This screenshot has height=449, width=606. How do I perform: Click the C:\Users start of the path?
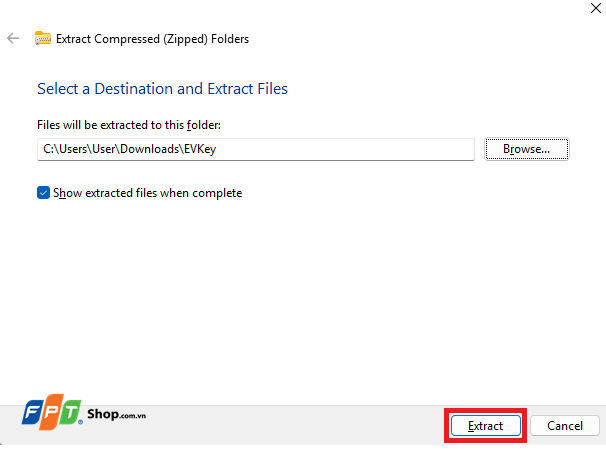pos(65,149)
